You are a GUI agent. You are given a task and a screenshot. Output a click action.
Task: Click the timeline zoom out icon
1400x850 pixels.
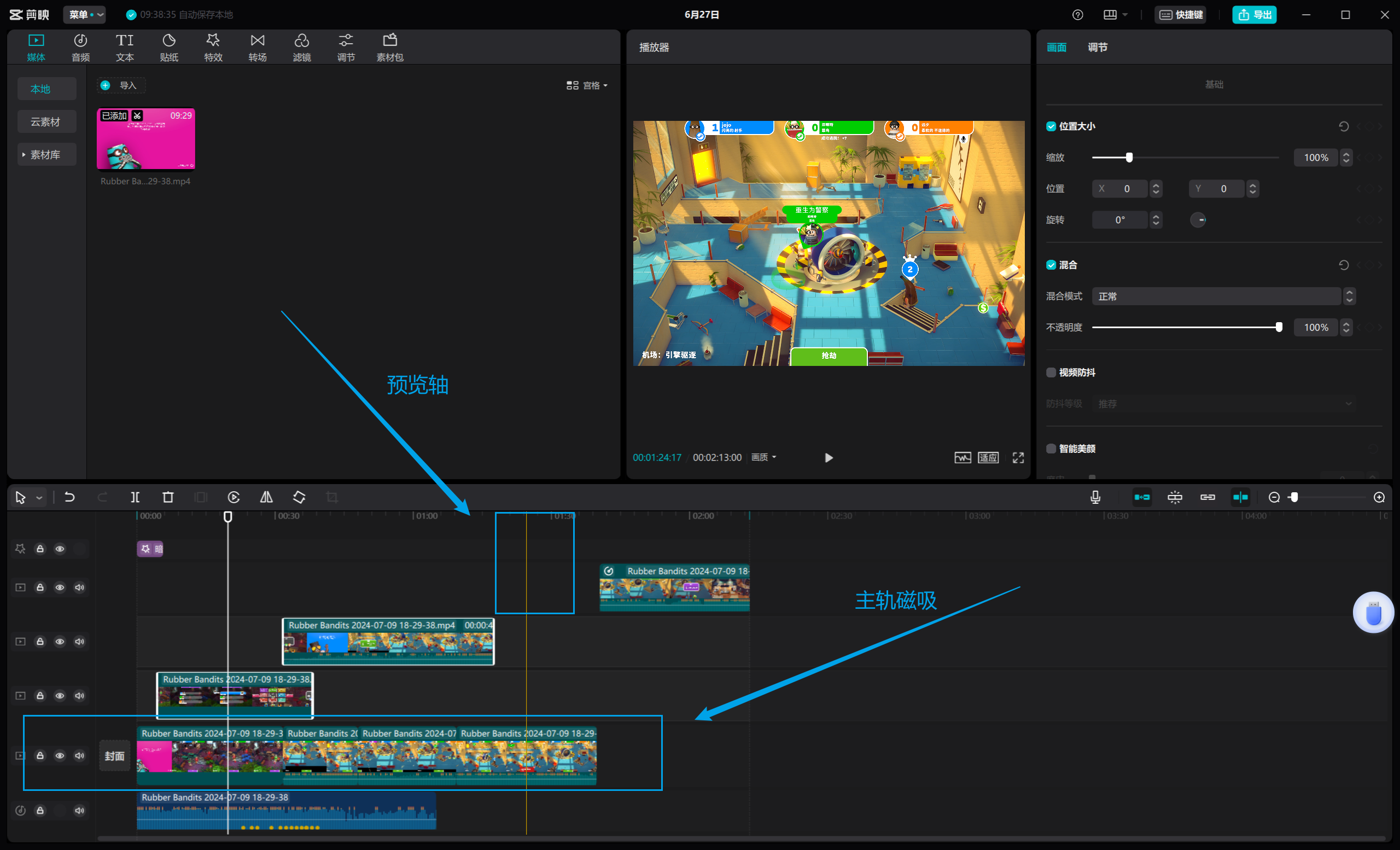1274,498
